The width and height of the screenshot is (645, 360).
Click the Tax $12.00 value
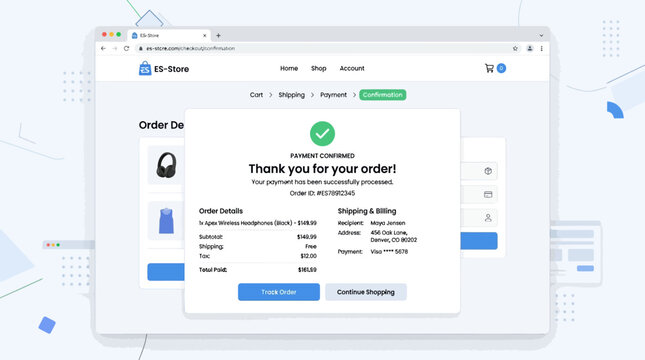309,256
